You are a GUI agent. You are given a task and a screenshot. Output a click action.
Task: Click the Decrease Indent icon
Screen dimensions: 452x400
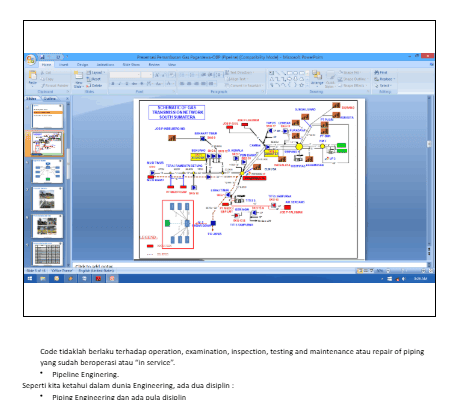(203, 75)
